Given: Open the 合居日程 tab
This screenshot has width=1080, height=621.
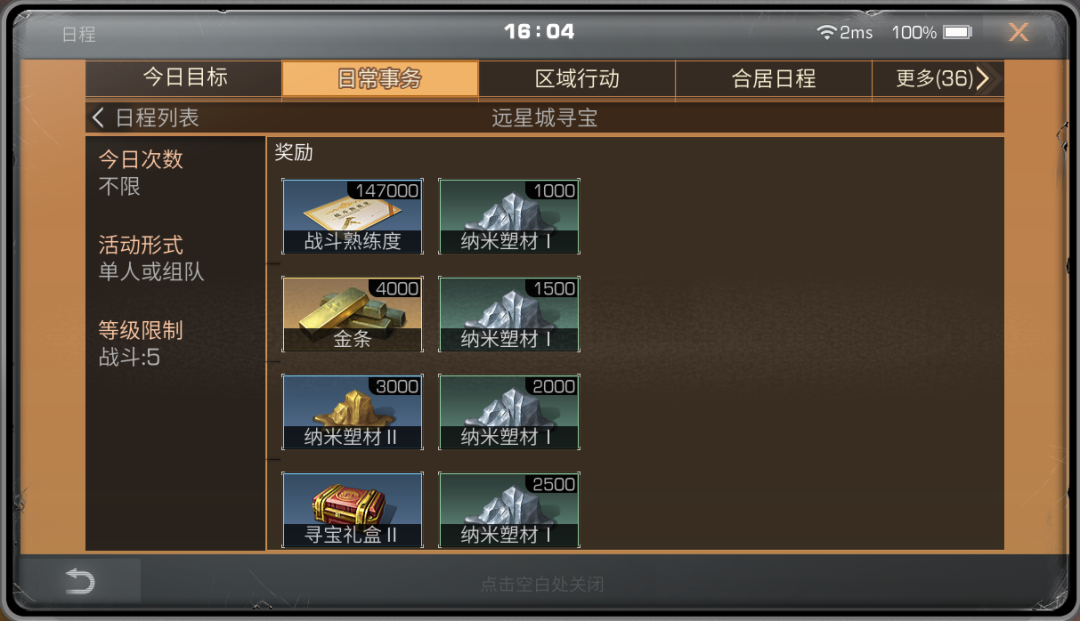Looking at the screenshot, I should [773, 79].
